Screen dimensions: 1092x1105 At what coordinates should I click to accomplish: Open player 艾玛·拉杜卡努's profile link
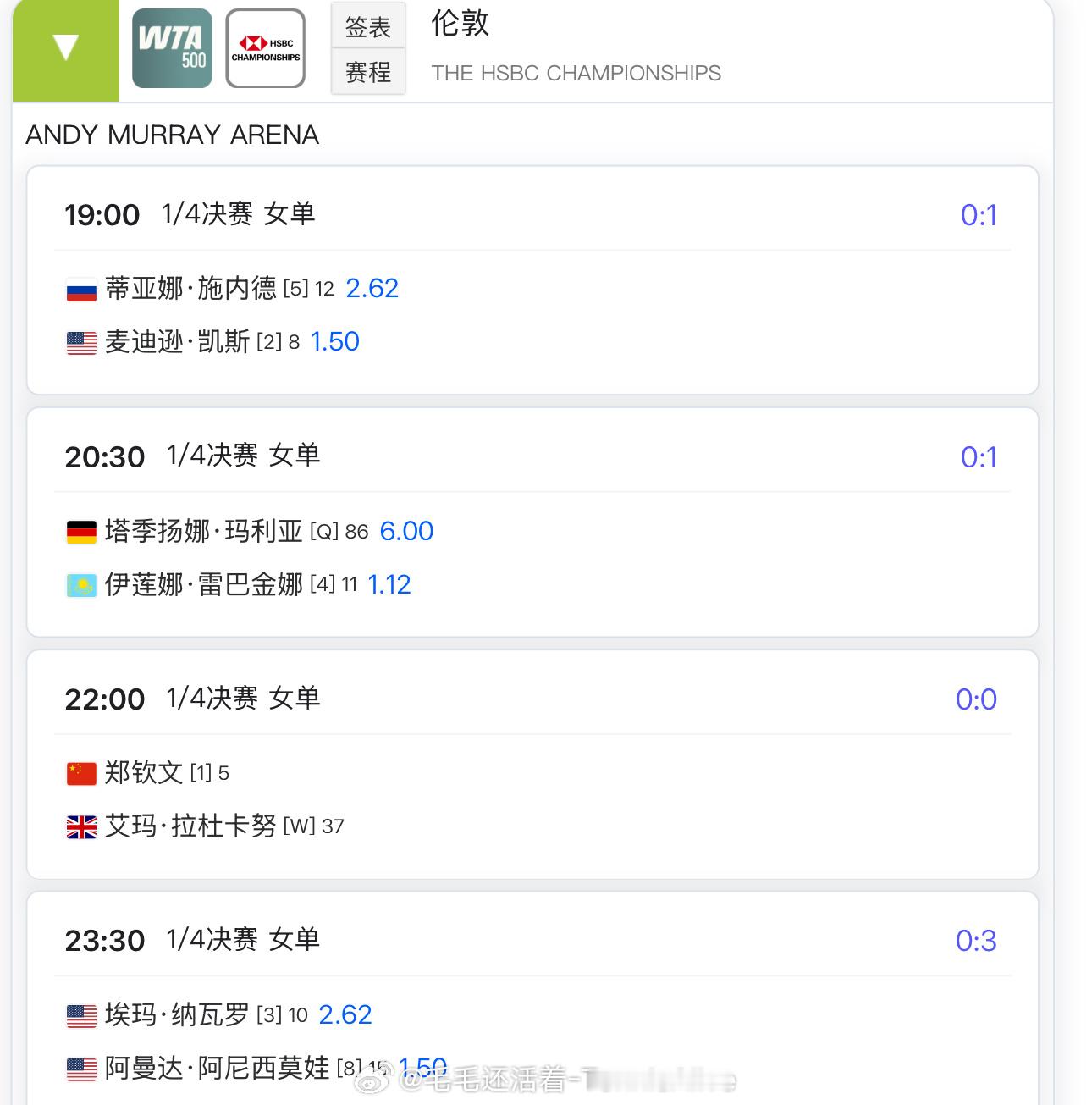190,826
